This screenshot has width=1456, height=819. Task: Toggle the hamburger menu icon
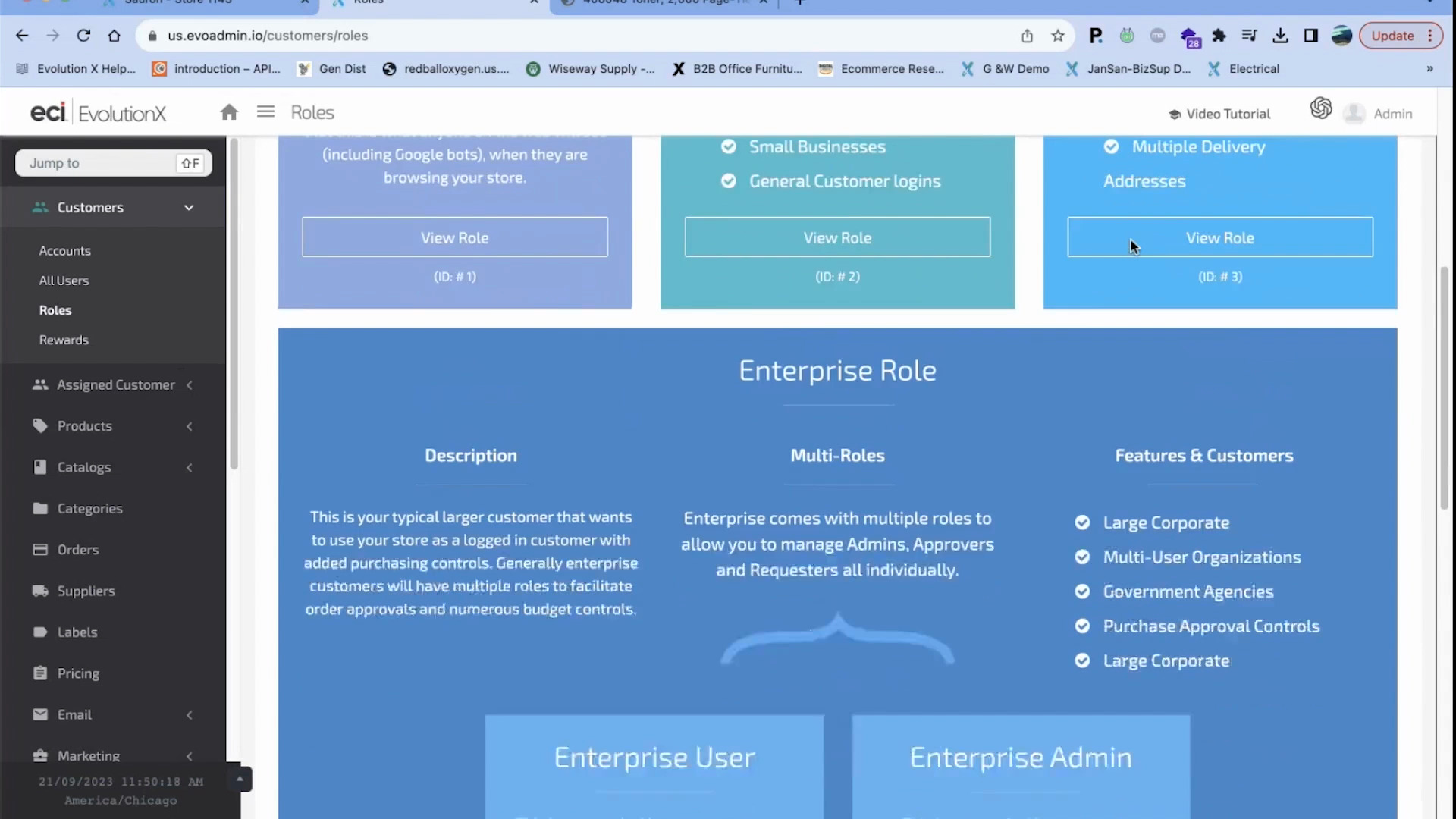[265, 112]
